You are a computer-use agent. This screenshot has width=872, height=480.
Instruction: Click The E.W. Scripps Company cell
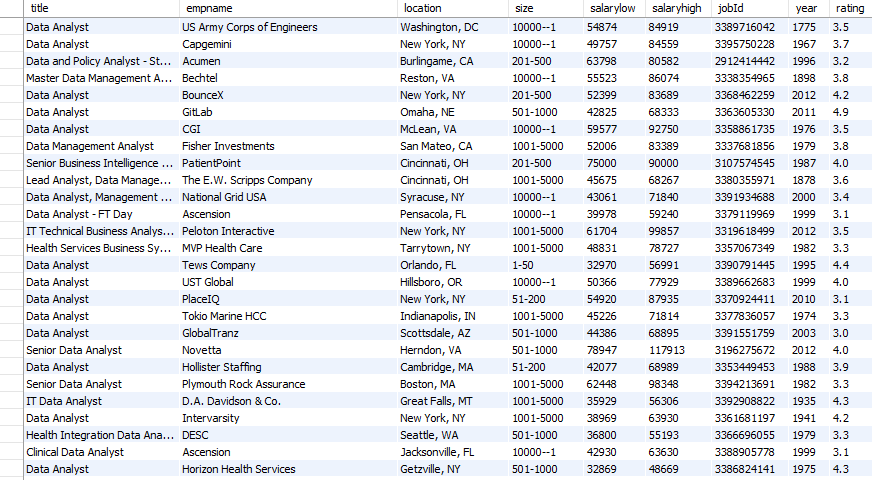tap(288, 180)
